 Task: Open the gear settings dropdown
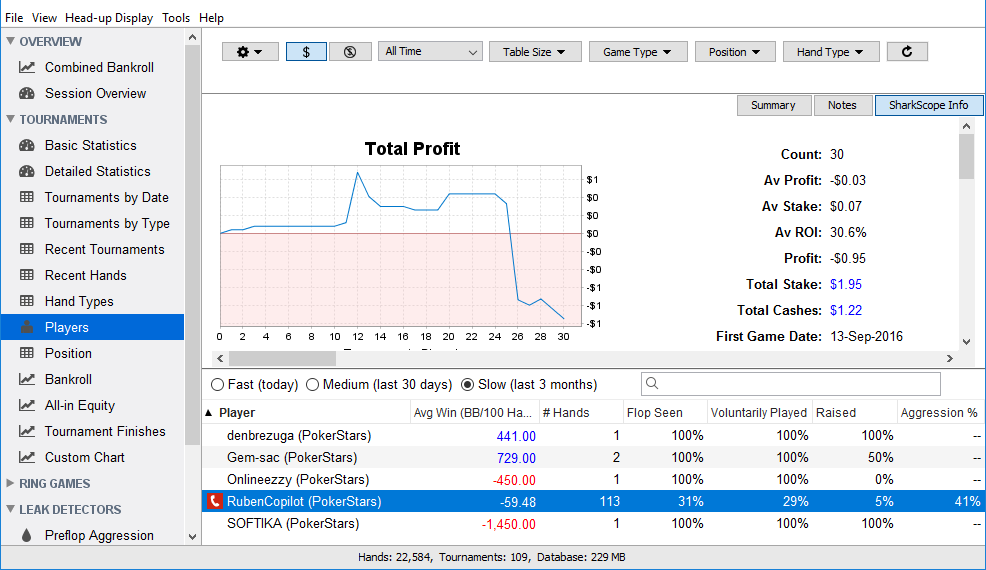click(x=250, y=52)
